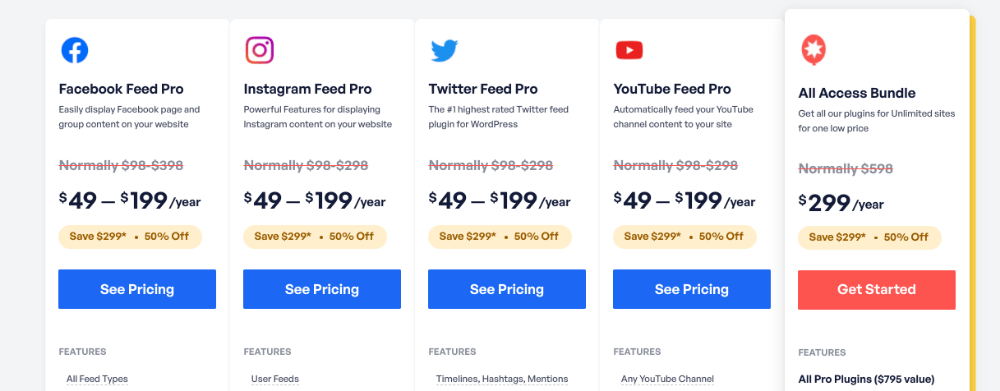Click the Facebook Feed Pro heading
The width and height of the screenshot is (1000, 391).
[x=121, y=89]
